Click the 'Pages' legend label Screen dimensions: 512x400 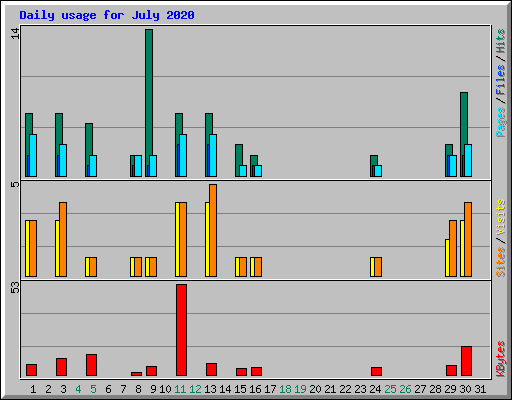point(500,122)
